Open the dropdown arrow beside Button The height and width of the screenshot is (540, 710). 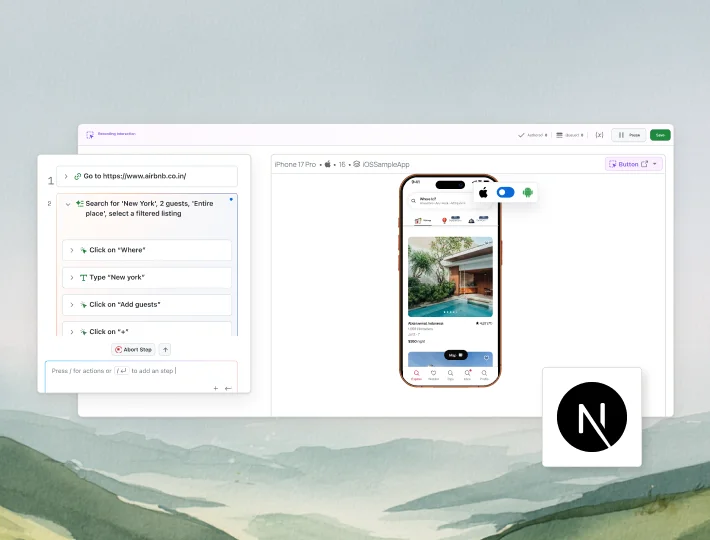point(655,164)
